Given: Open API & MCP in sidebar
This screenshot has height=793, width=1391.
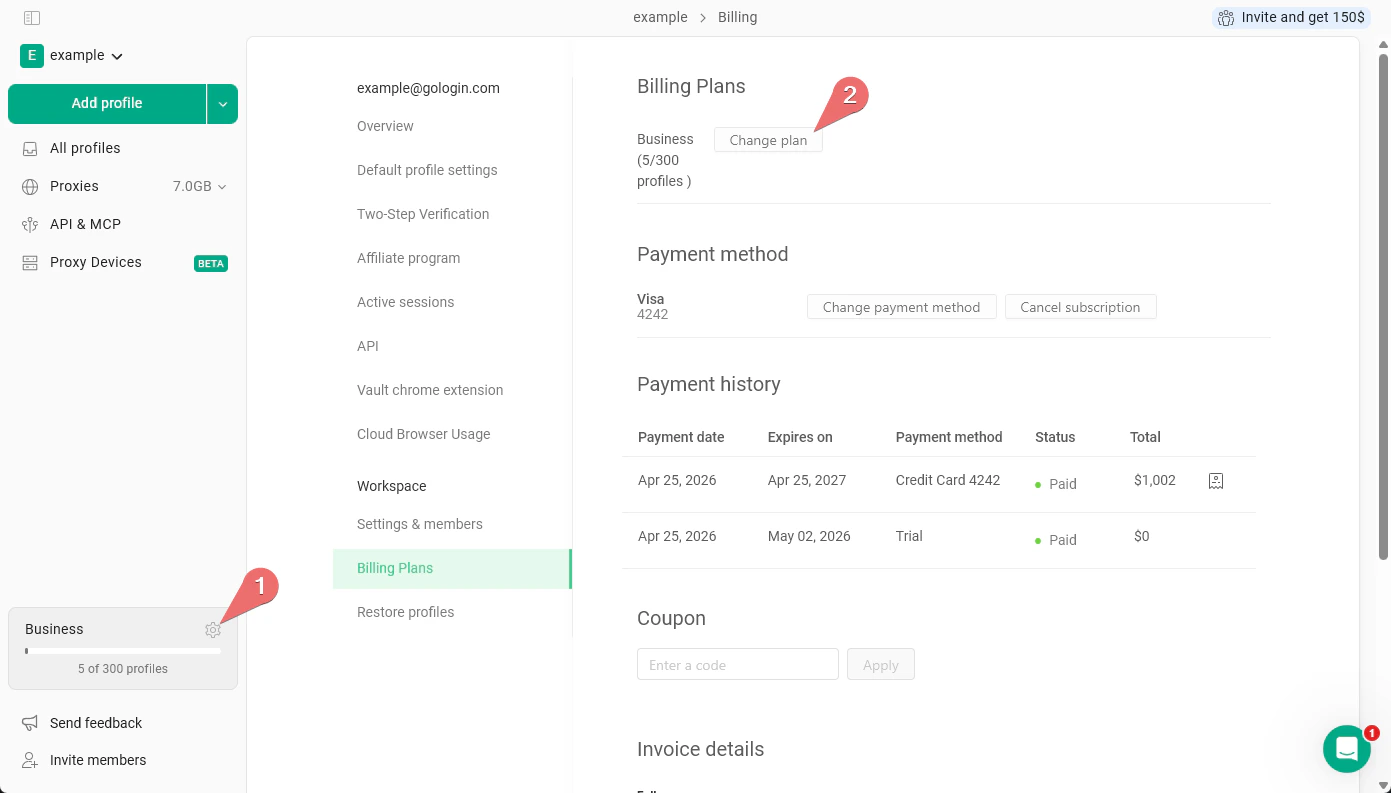Looking at the screenshot, I should point(85,224).
